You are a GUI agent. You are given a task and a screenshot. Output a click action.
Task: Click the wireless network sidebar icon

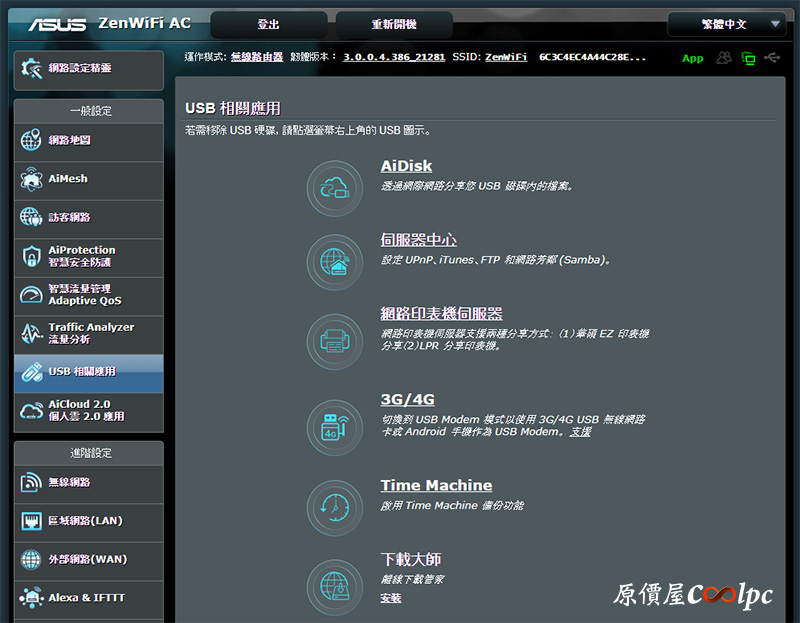tap(31, 482)
